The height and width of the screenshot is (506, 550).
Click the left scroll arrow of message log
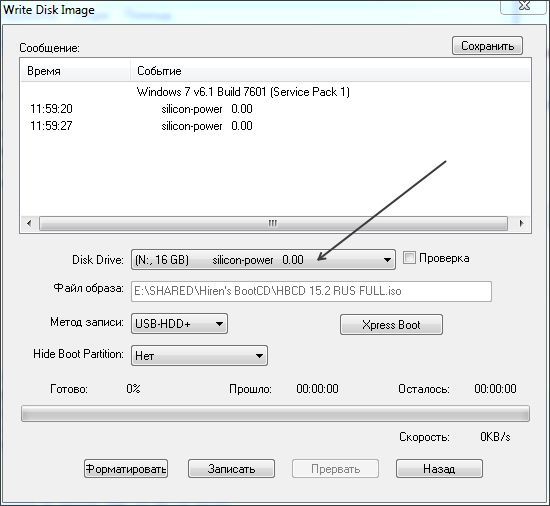pos(29,223)
